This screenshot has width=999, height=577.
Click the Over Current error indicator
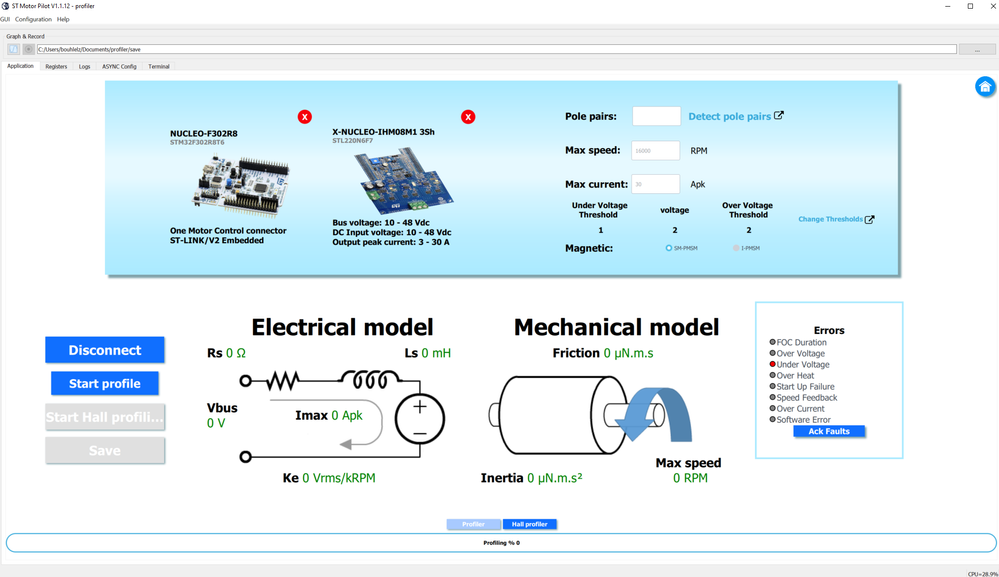pos(772,408)
